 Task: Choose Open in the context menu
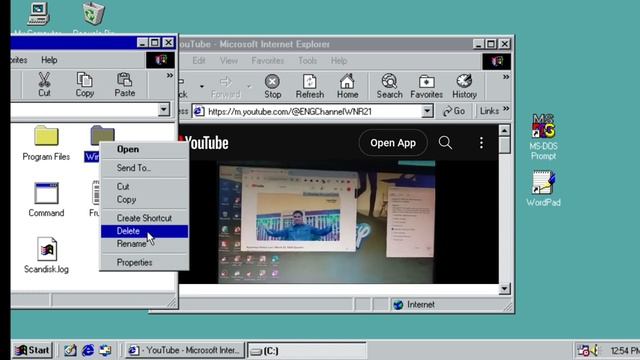pos(144,149)
